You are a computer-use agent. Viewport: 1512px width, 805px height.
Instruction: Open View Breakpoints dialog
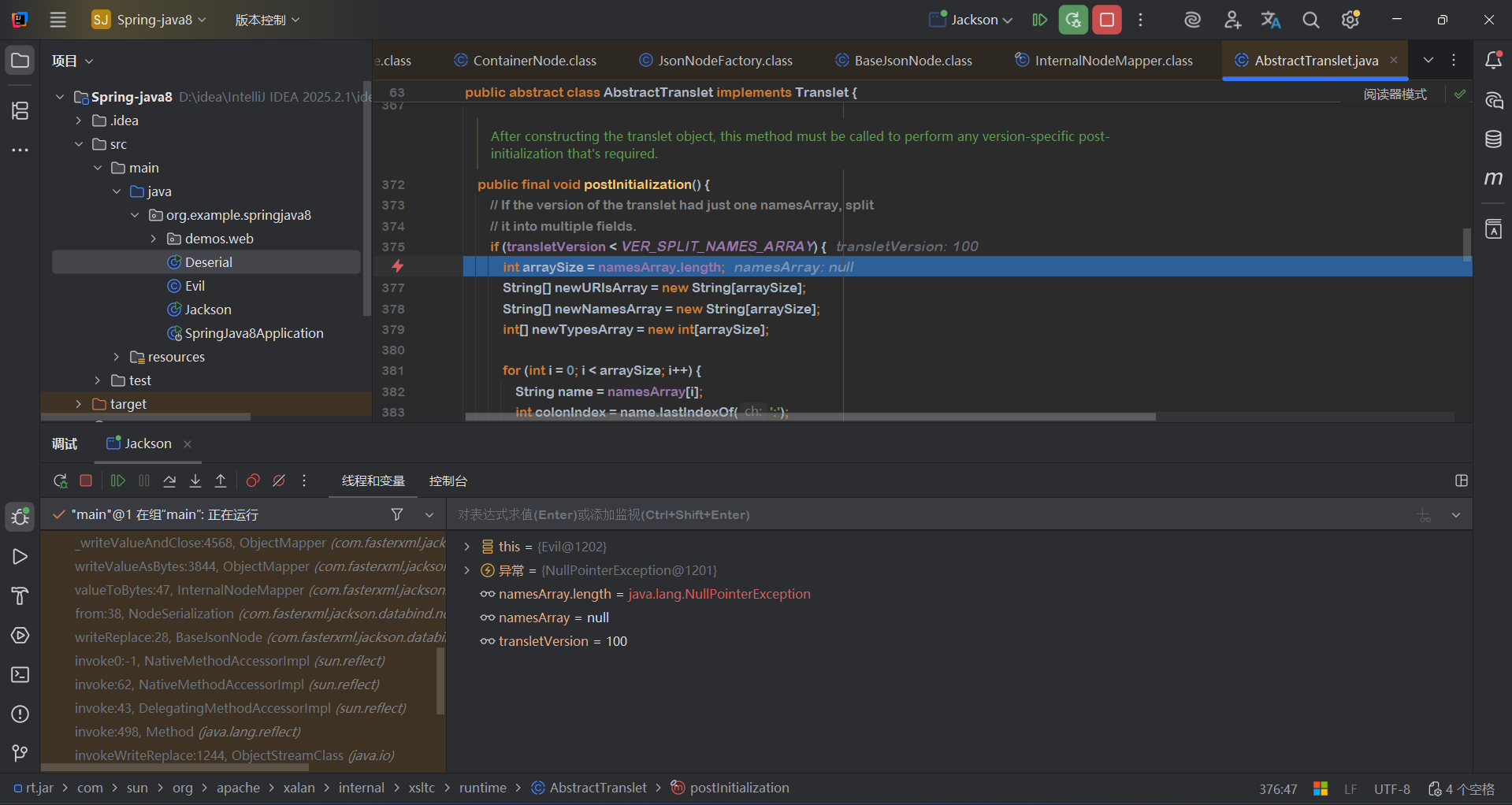click(253, 480)
